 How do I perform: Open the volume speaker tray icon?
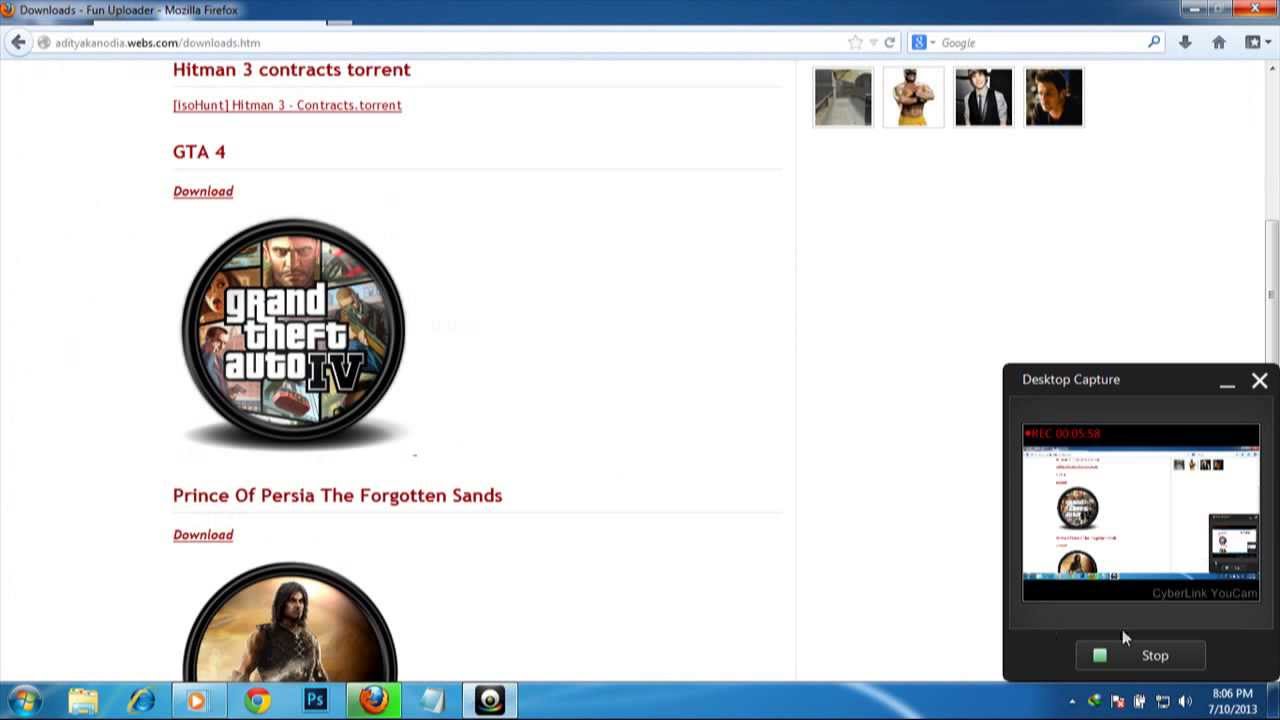click(1186, 702)
